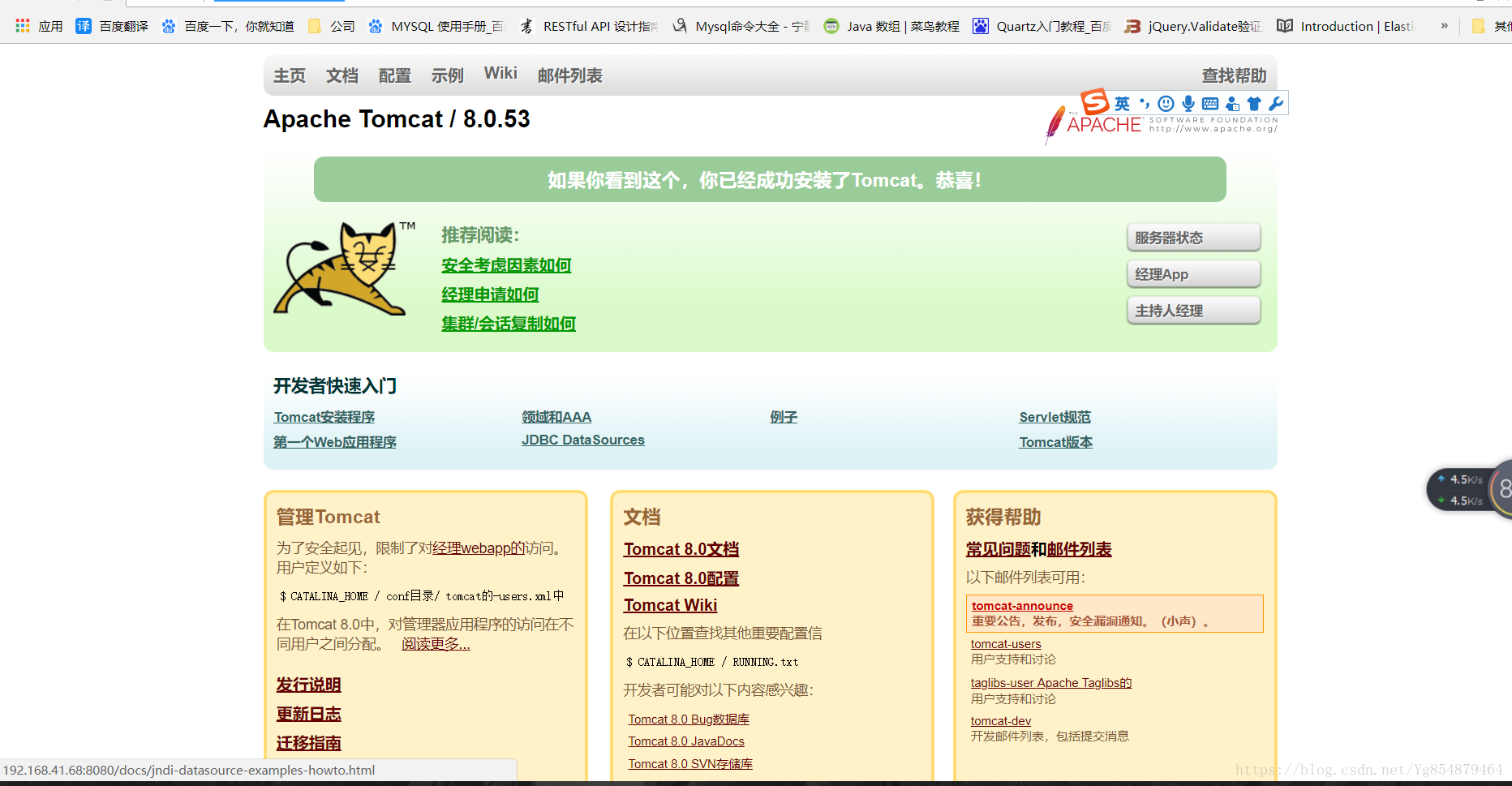The image size is (1512, 786).
Task: Toggle the 英 language mode indicator
Action: pyautogui.click(x=1122, y=104)
